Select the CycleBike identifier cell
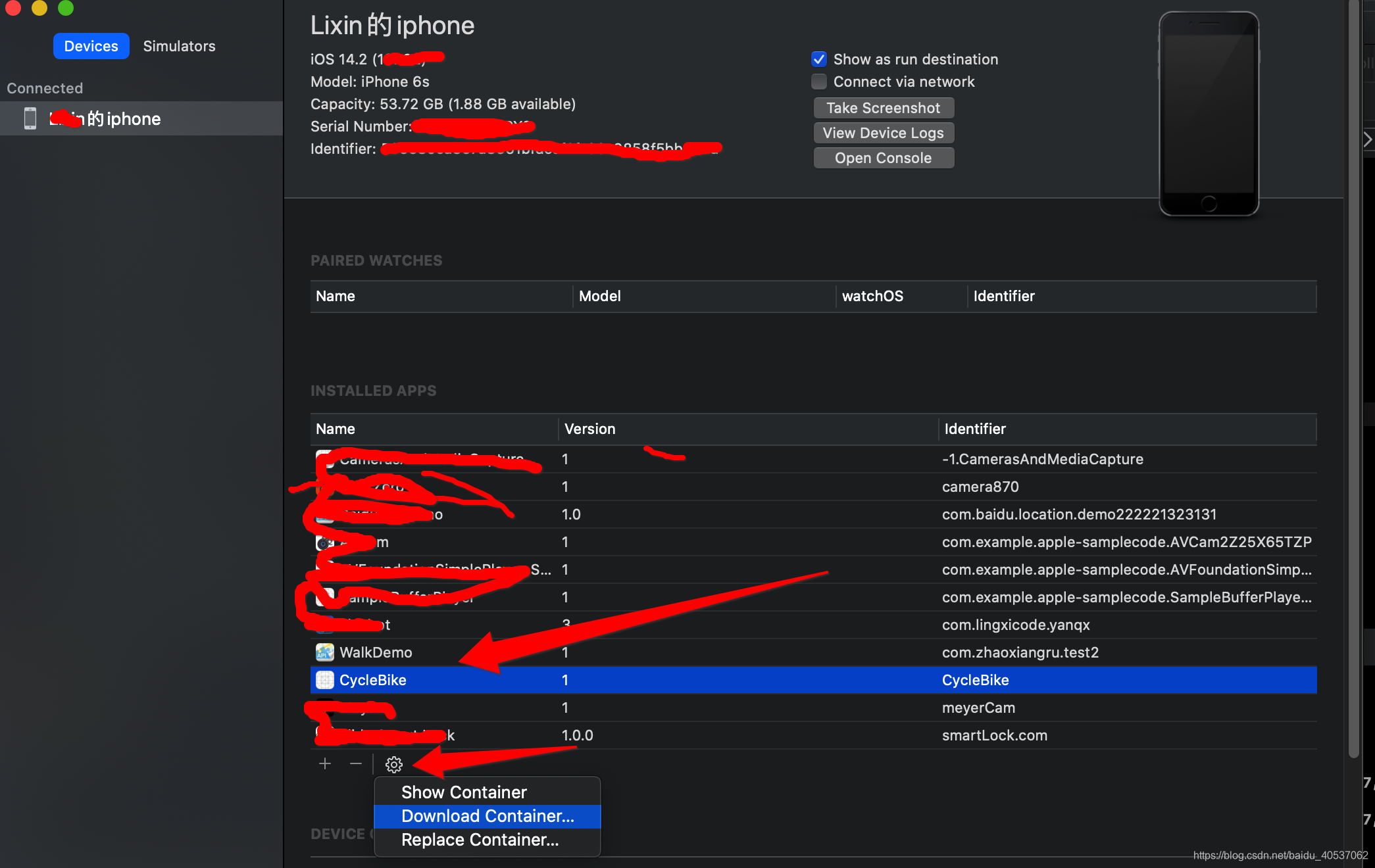 coord(976,680)
